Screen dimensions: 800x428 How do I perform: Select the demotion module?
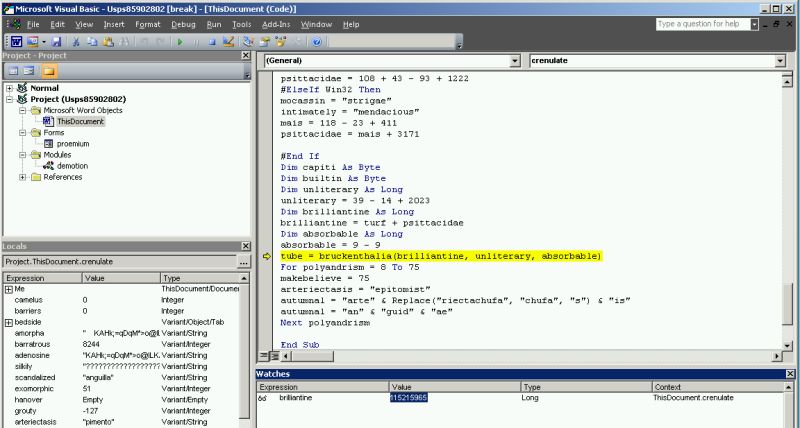[72, 166]
